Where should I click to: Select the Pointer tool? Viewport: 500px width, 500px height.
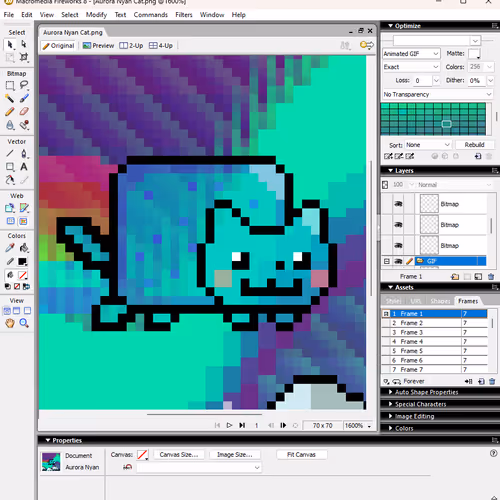(x=10, y=44)
